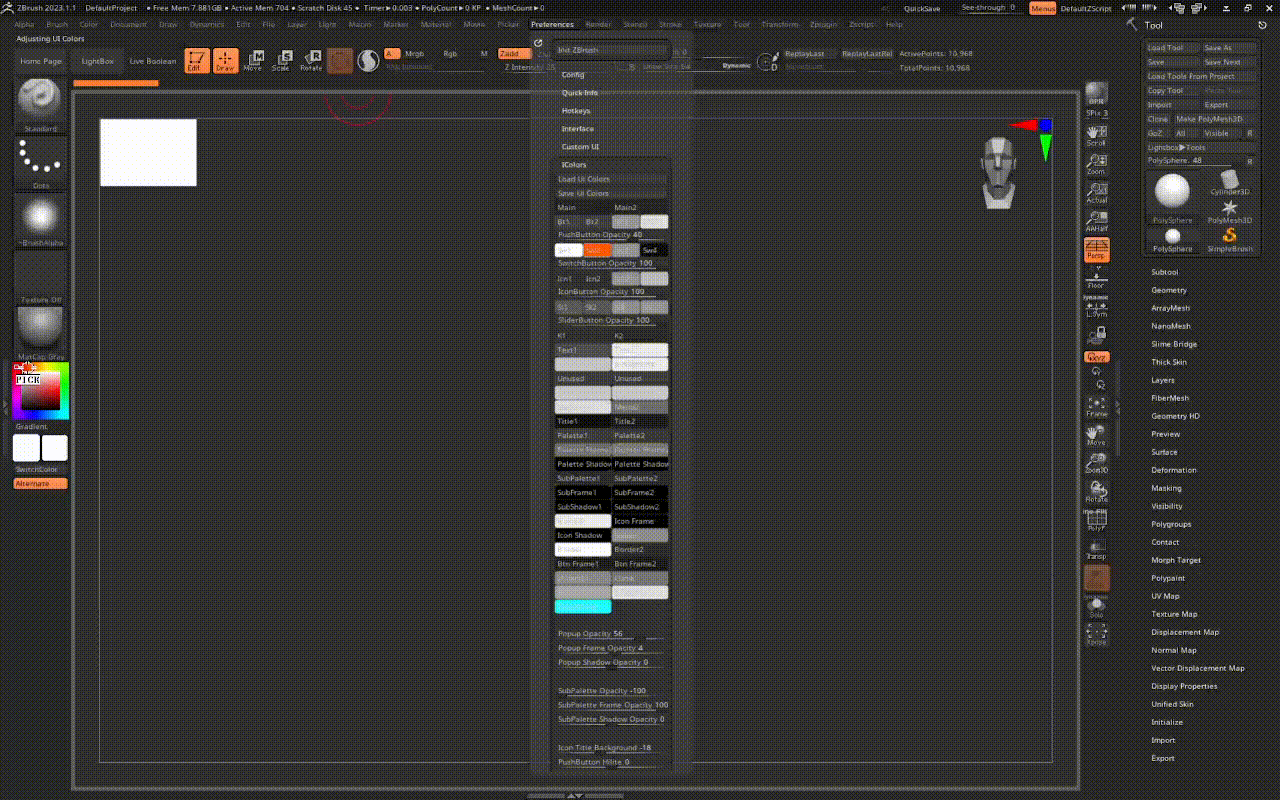Click the Frame icon in right shelf

[x=1097, y=406]
